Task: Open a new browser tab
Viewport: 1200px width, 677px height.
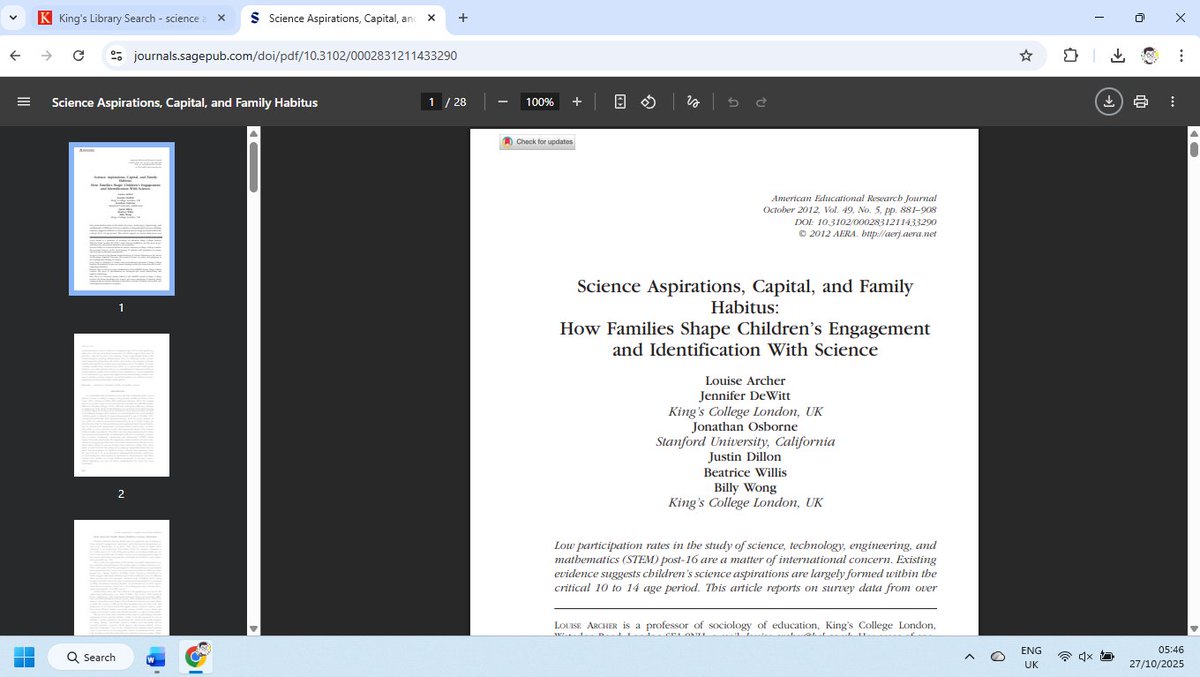Action: pos(463,18)
